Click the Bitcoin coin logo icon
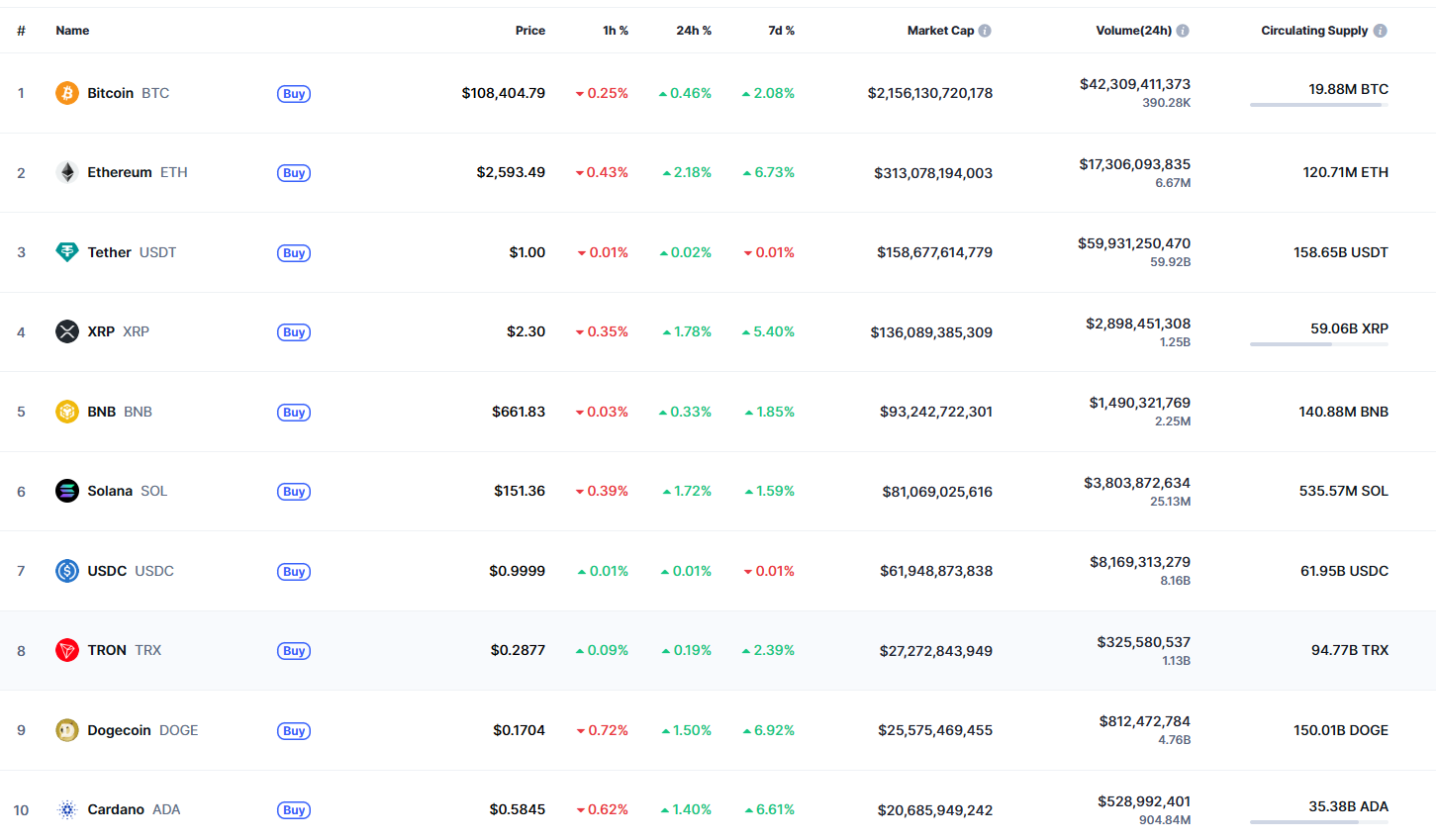 67,93
